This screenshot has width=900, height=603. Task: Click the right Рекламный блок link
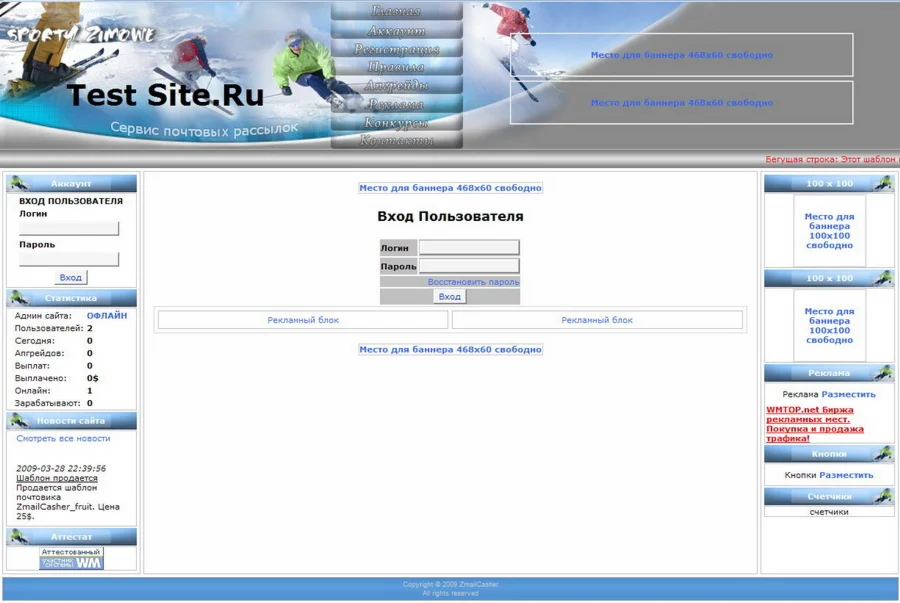pos(597,320)
